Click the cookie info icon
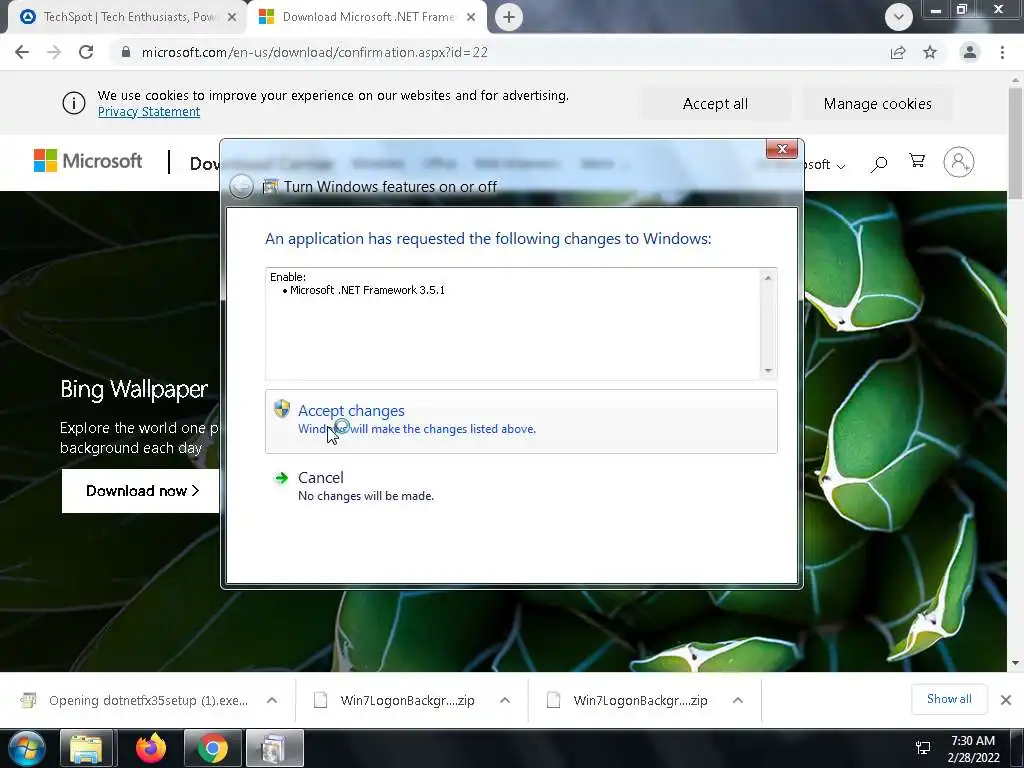 [x=74, y=103]
